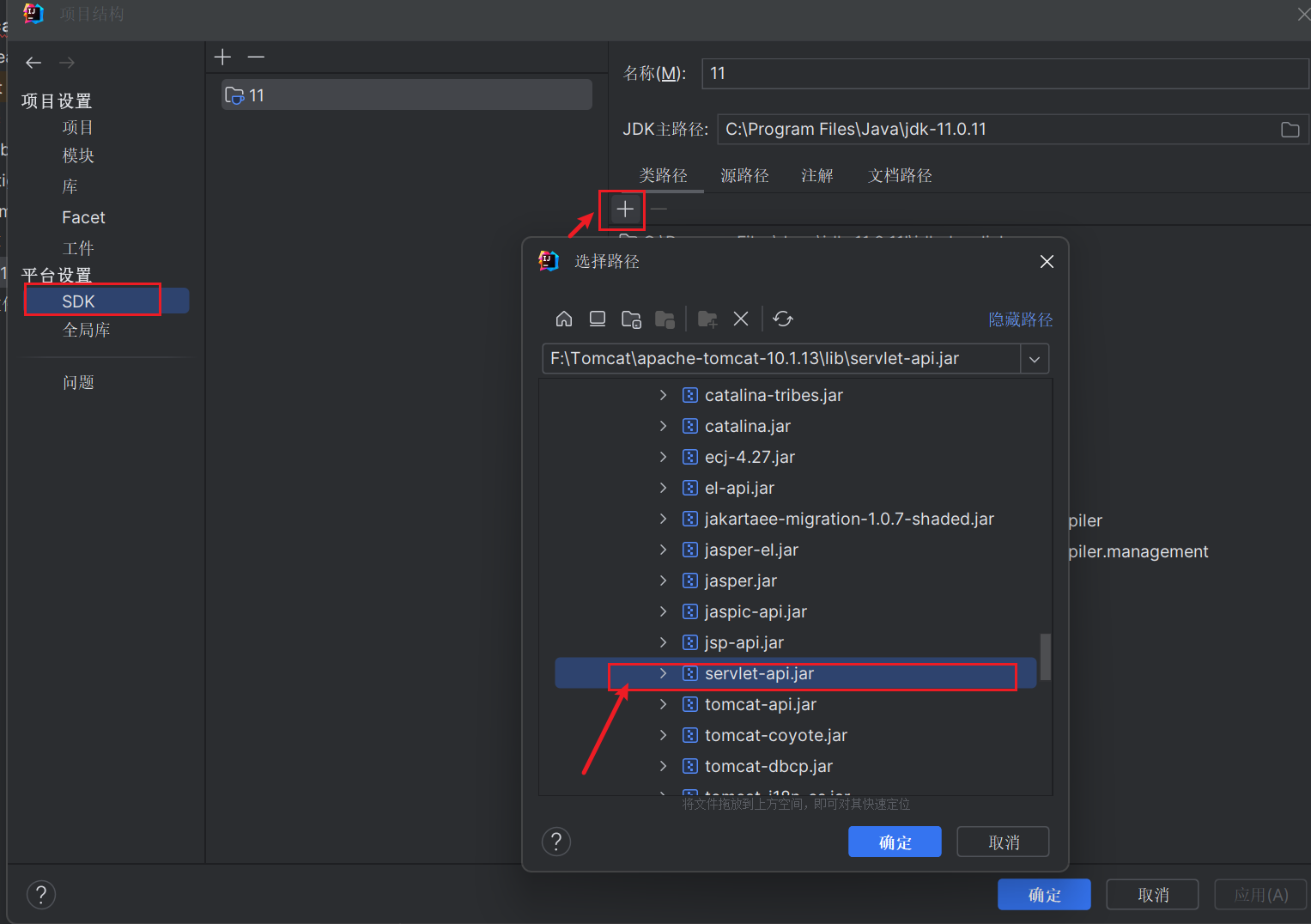Click the file list vertical scrollbar

coord(1045,657)
